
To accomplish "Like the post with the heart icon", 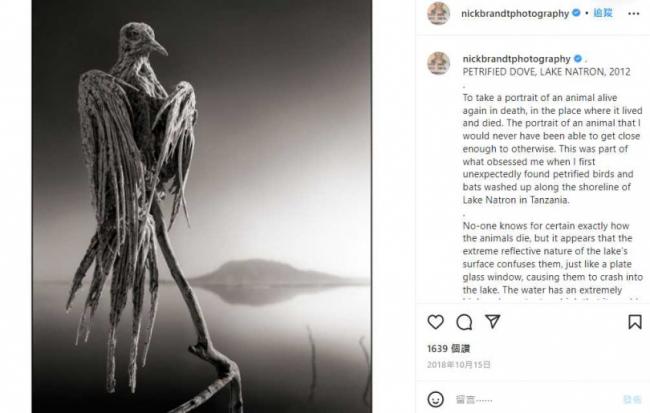I will coord(435,322).
